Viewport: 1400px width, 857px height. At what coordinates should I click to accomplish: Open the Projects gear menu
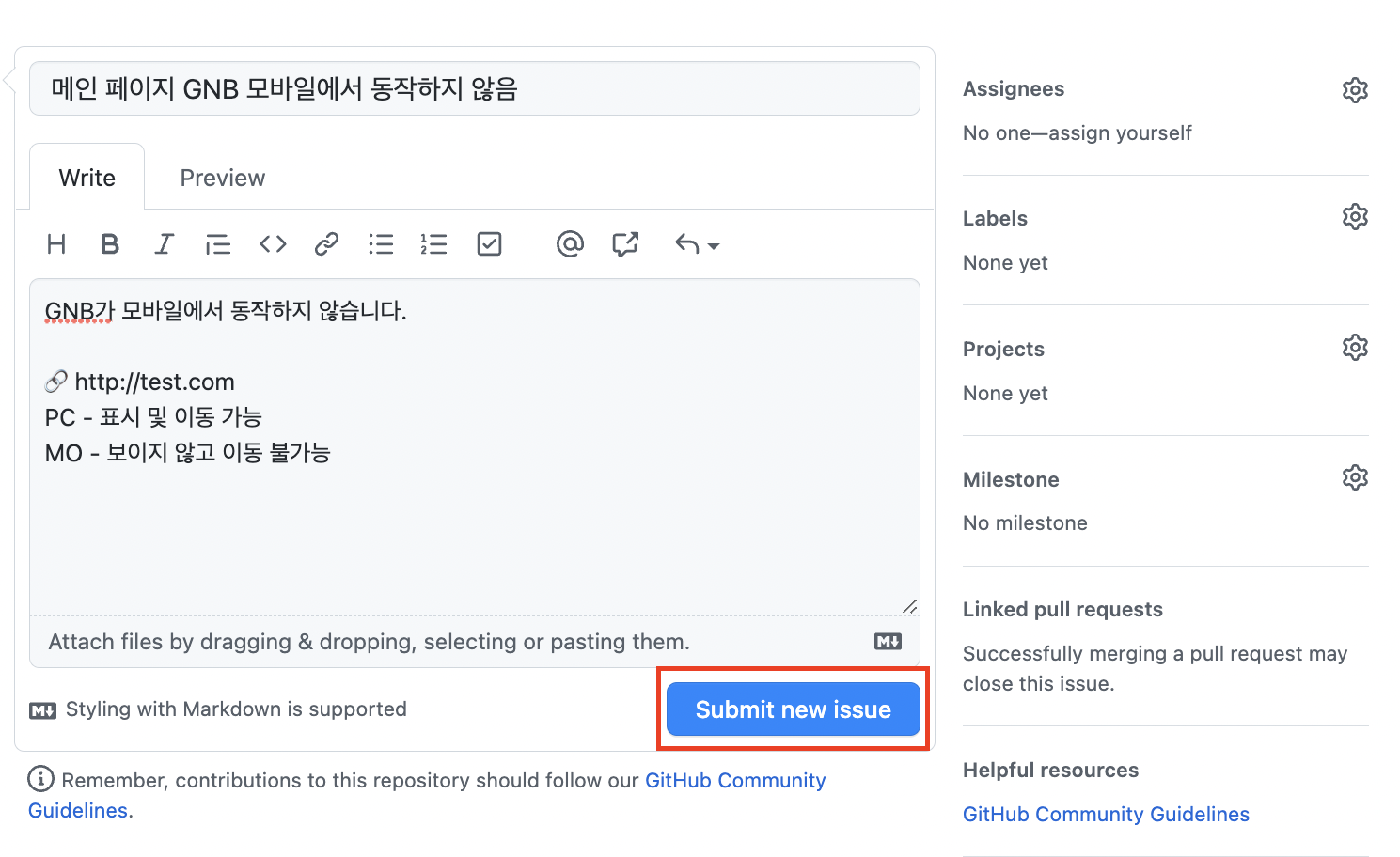(1355, 348)
